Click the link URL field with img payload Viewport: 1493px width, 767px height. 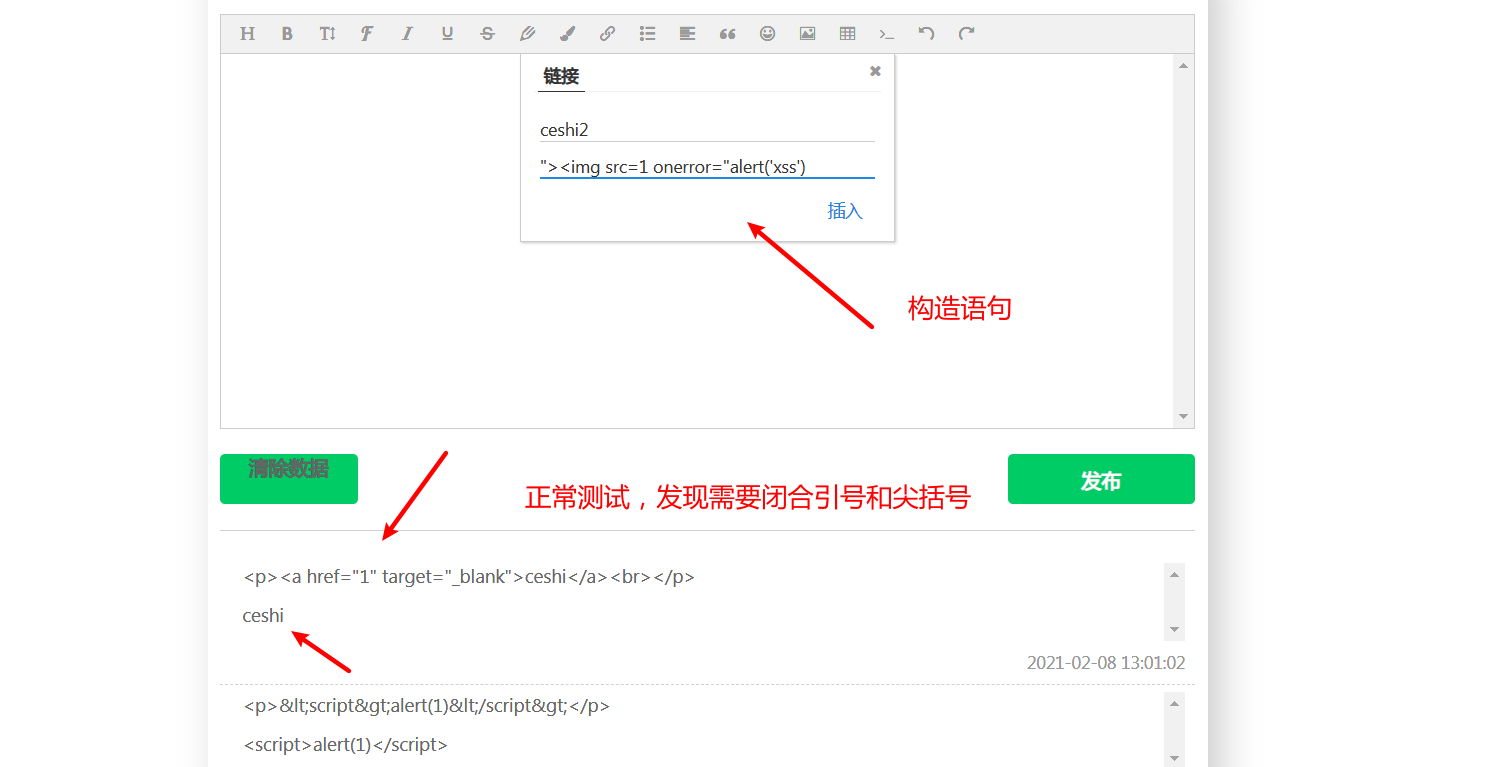click(x=707, y=167)
